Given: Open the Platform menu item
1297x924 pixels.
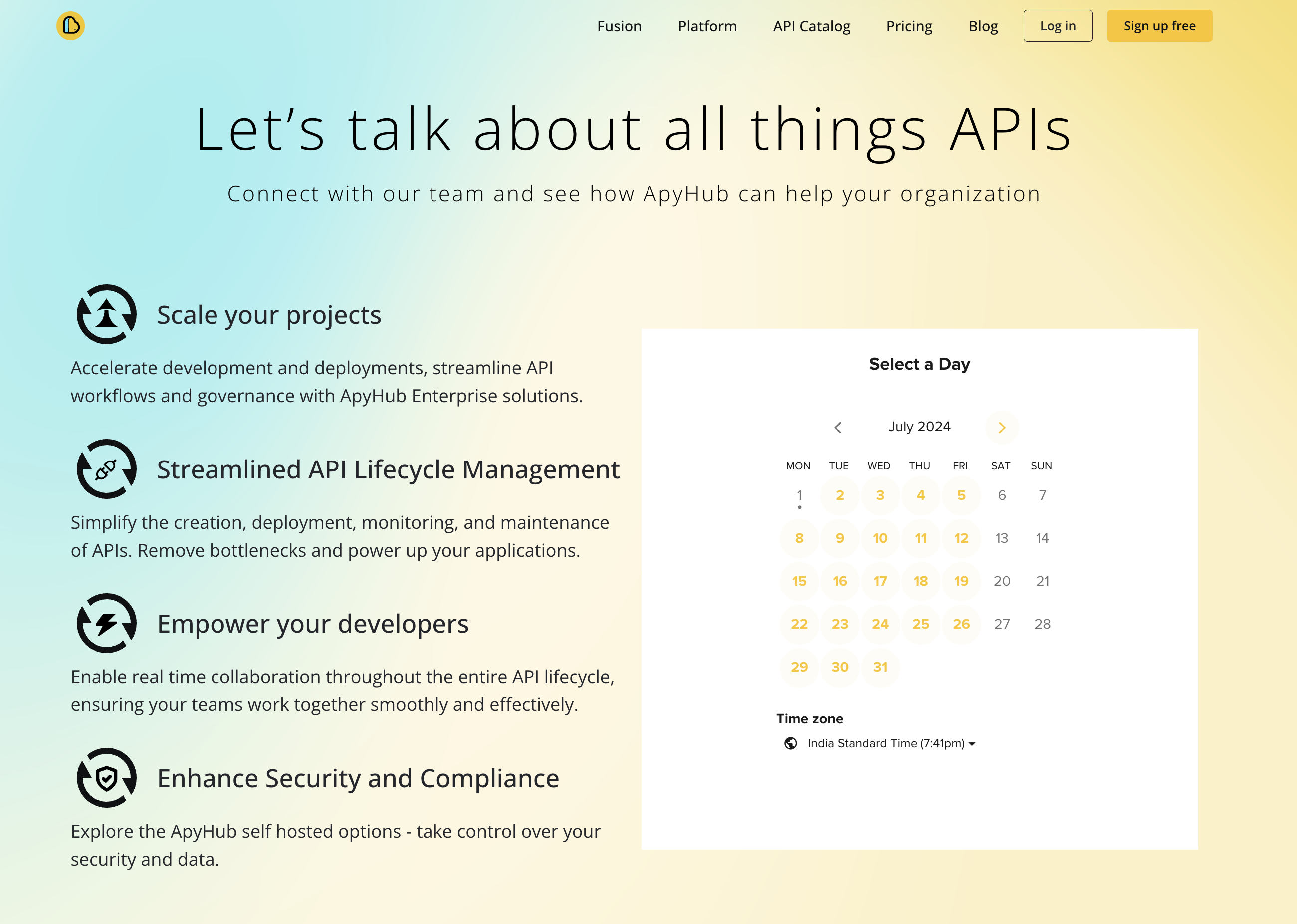Looking at the screenshot, I should 706,25.
